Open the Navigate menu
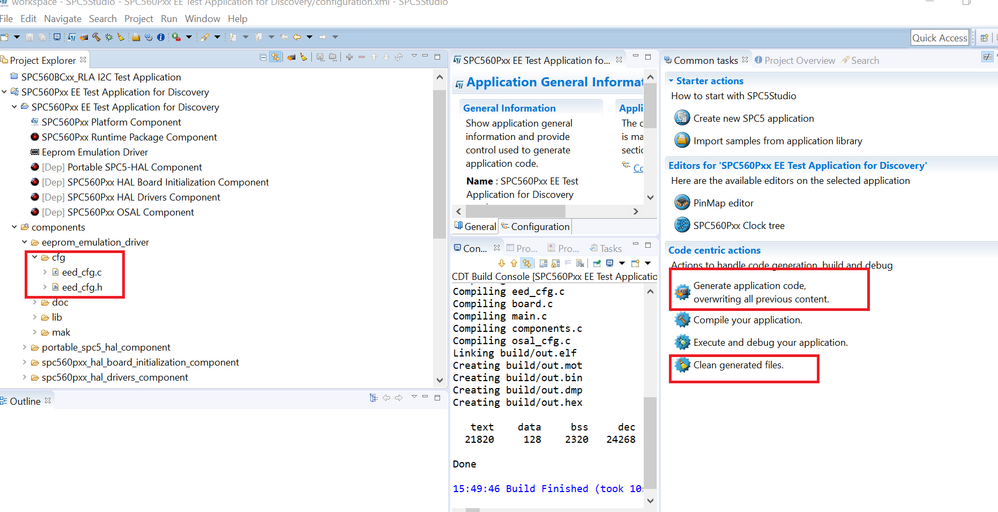This screenshot has height=512, width=998. [x=62, y=18]
